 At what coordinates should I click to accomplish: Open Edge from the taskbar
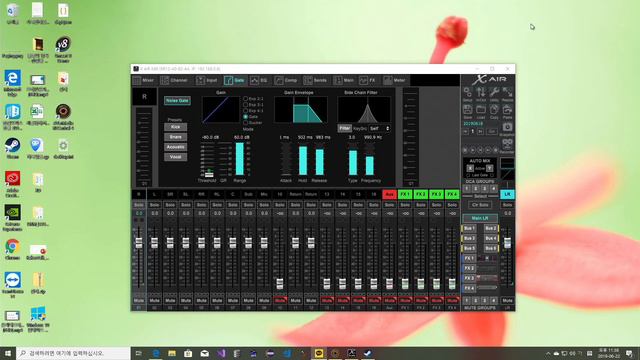pos(156,353)
